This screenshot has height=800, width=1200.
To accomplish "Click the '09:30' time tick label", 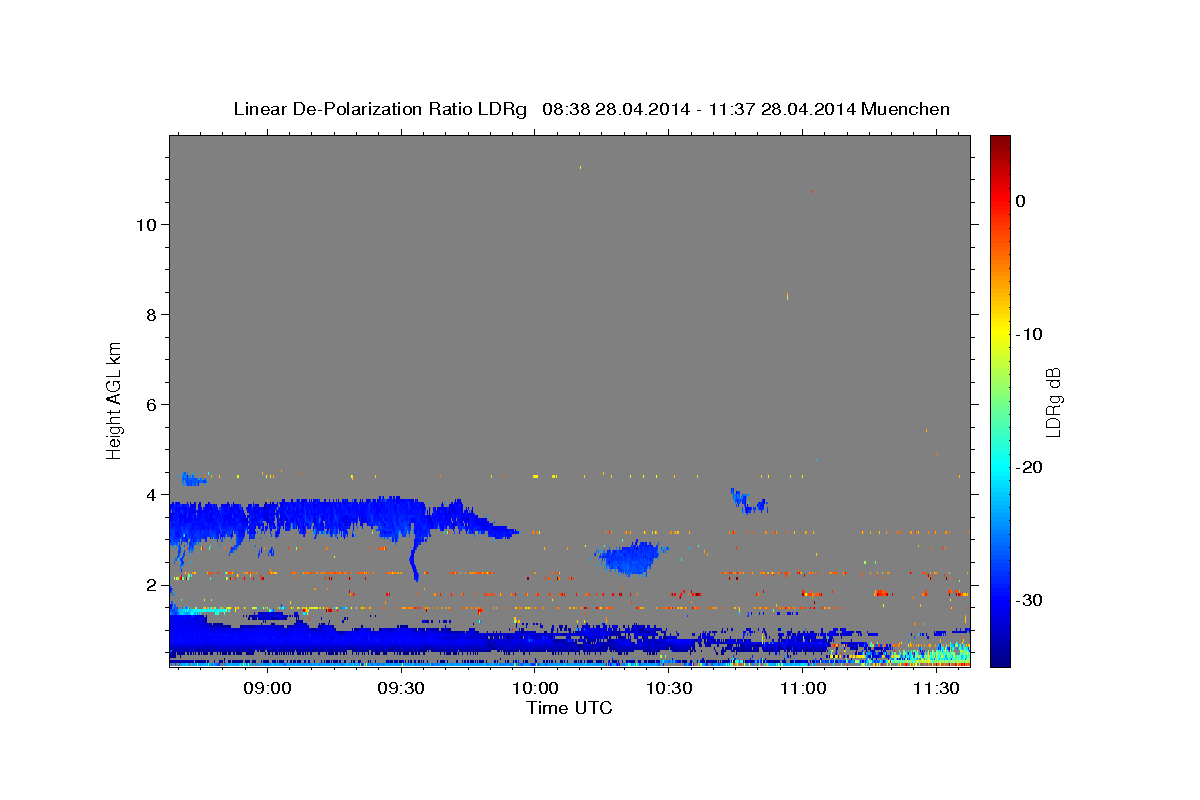I will pyautogui.click(x=401, y=689).
